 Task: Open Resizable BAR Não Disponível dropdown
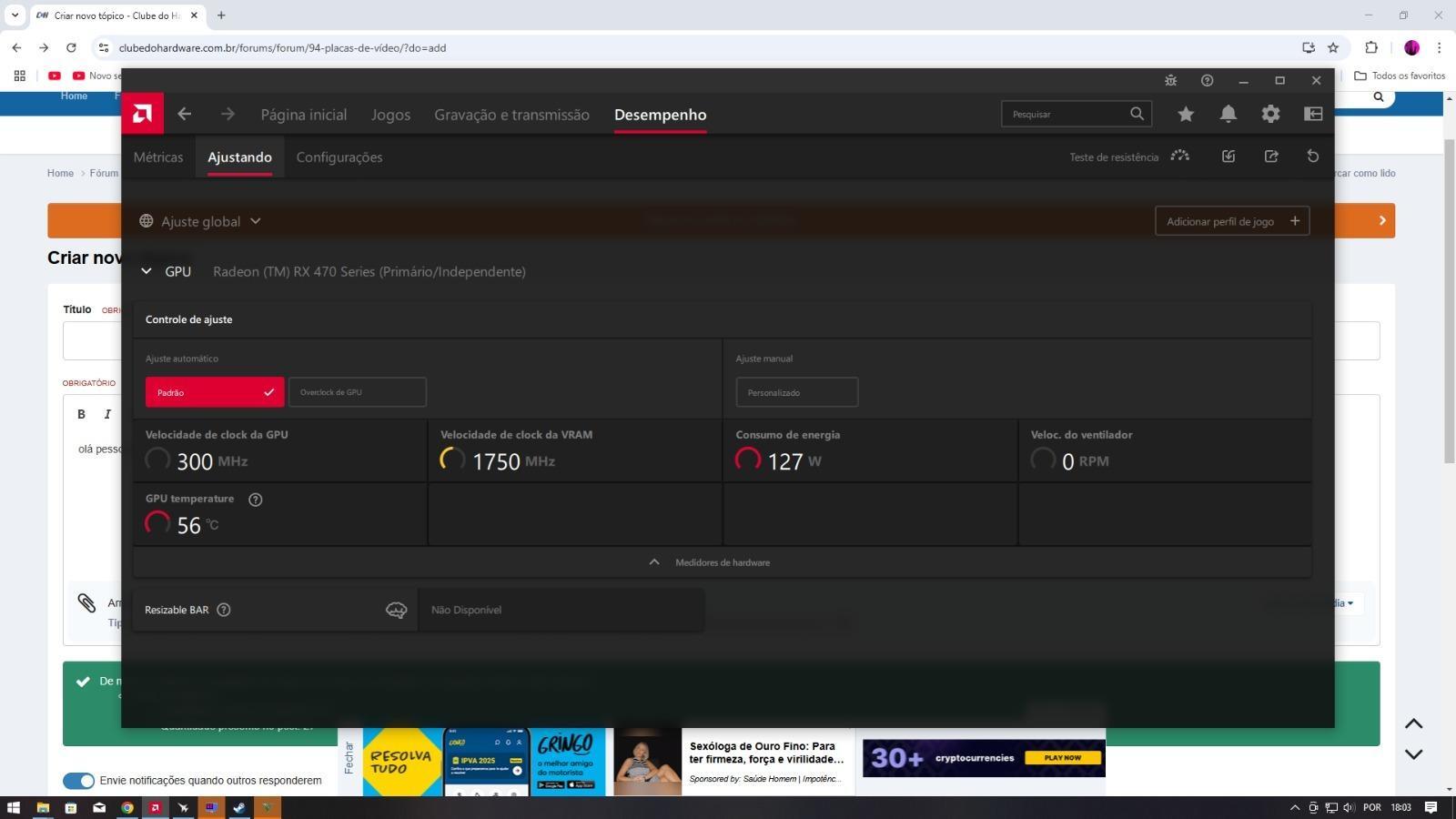(561, 610)
